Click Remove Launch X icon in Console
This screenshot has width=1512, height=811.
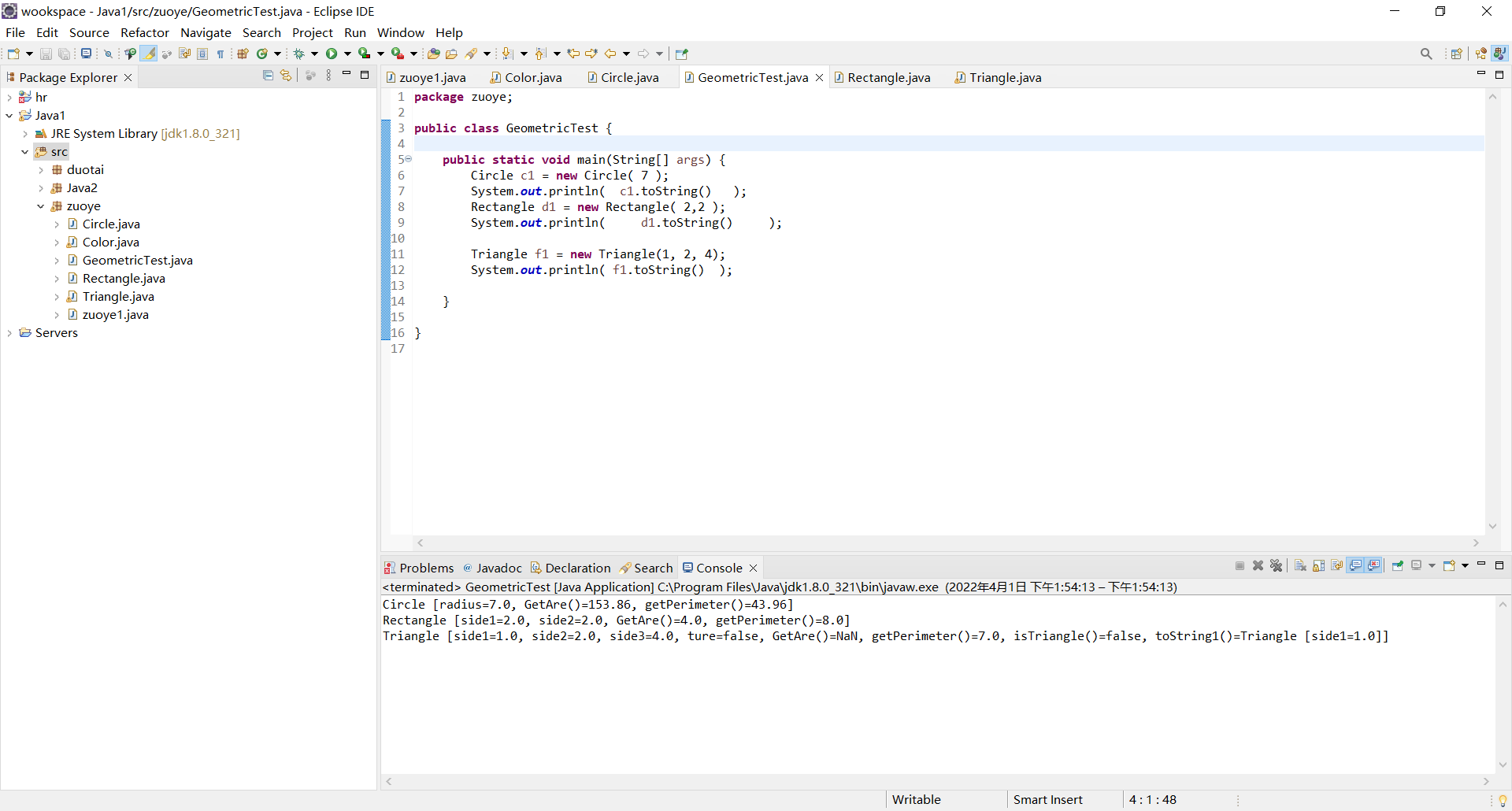point(1258,565)
